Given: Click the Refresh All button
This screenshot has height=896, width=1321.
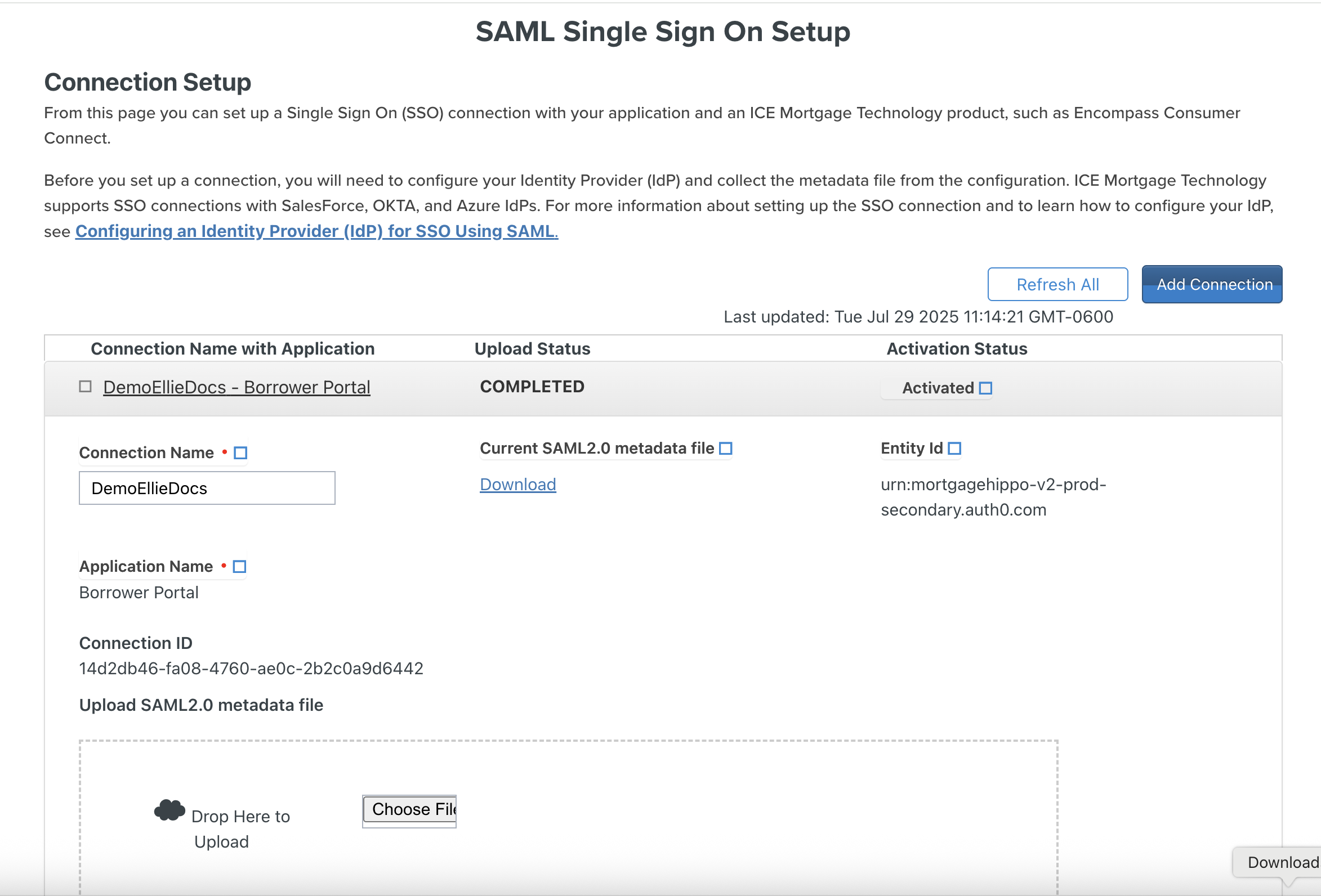Looking at the screenshot, I should pos(1057,284).
